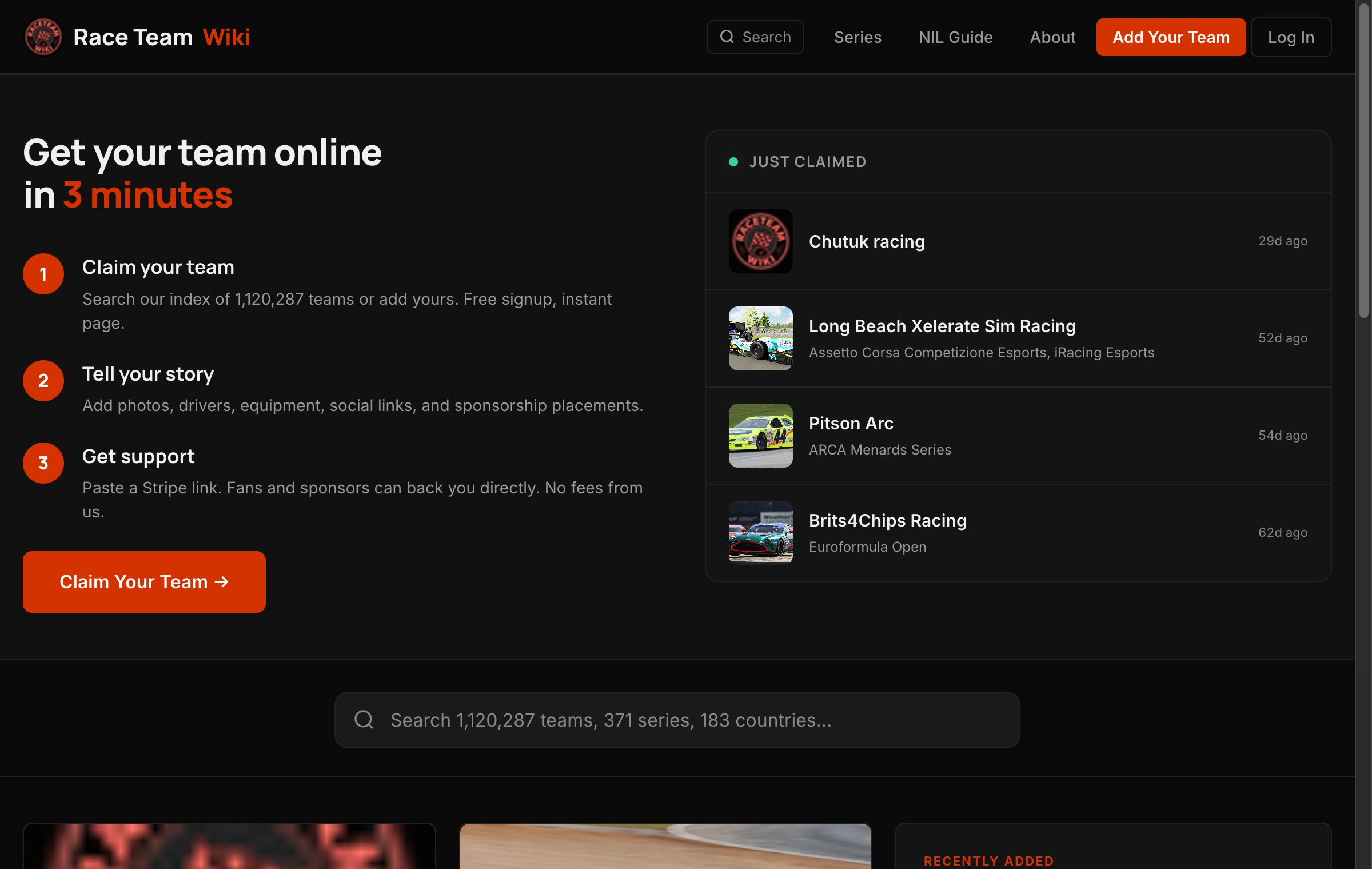
Task: Click the 29d ago timestamp
Action: pos(1283,241)
